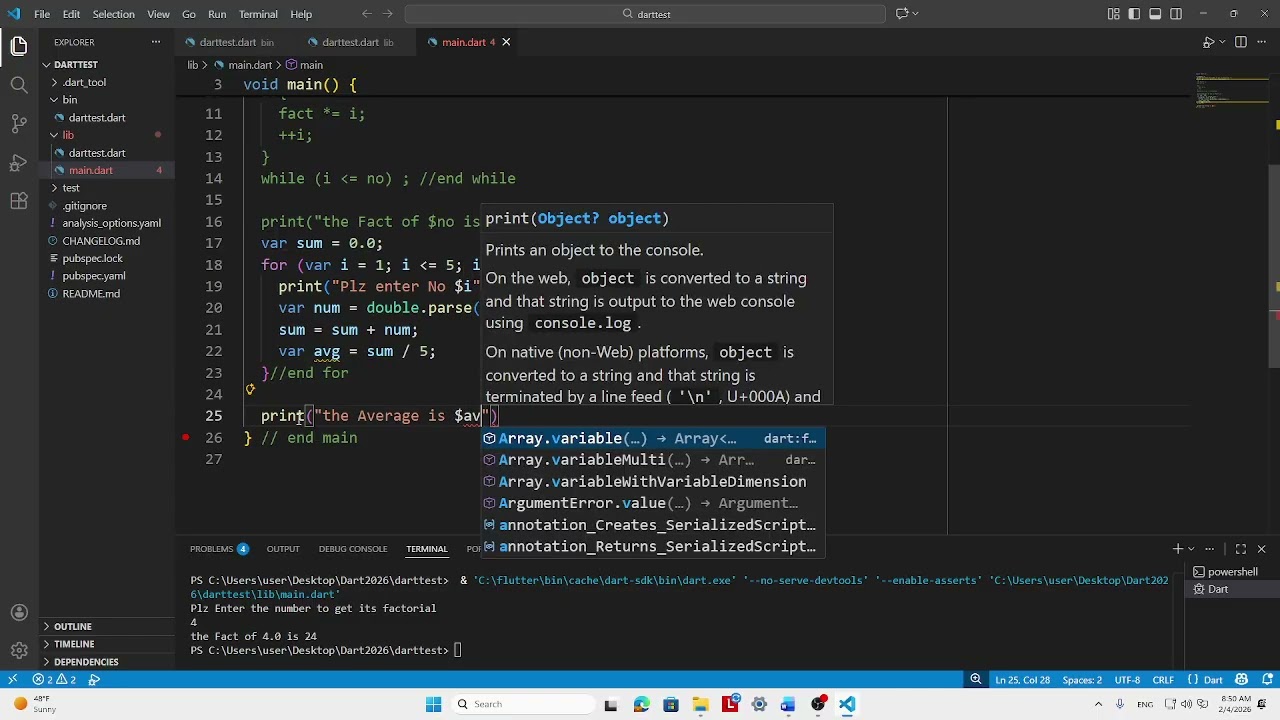Click the debug status icon in status bar
Viewport: 1280px width, 720px height.
click(94, 680)
